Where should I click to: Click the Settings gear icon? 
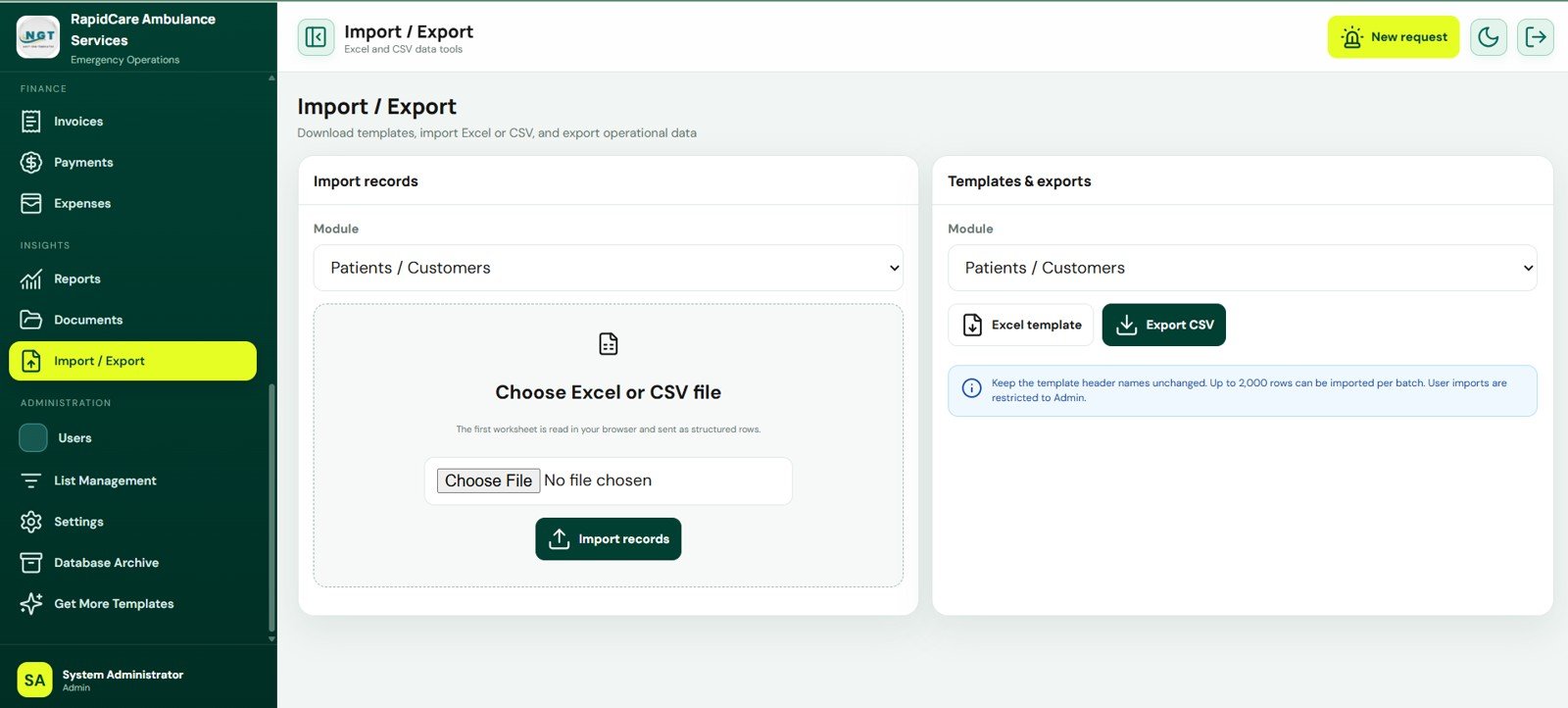(31, 522)
